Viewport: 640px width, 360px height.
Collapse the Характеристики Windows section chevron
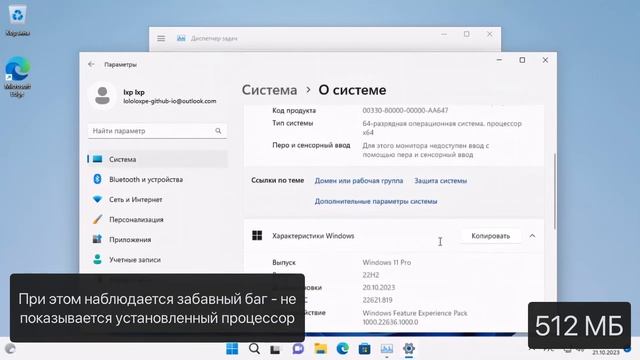[532, 236]
